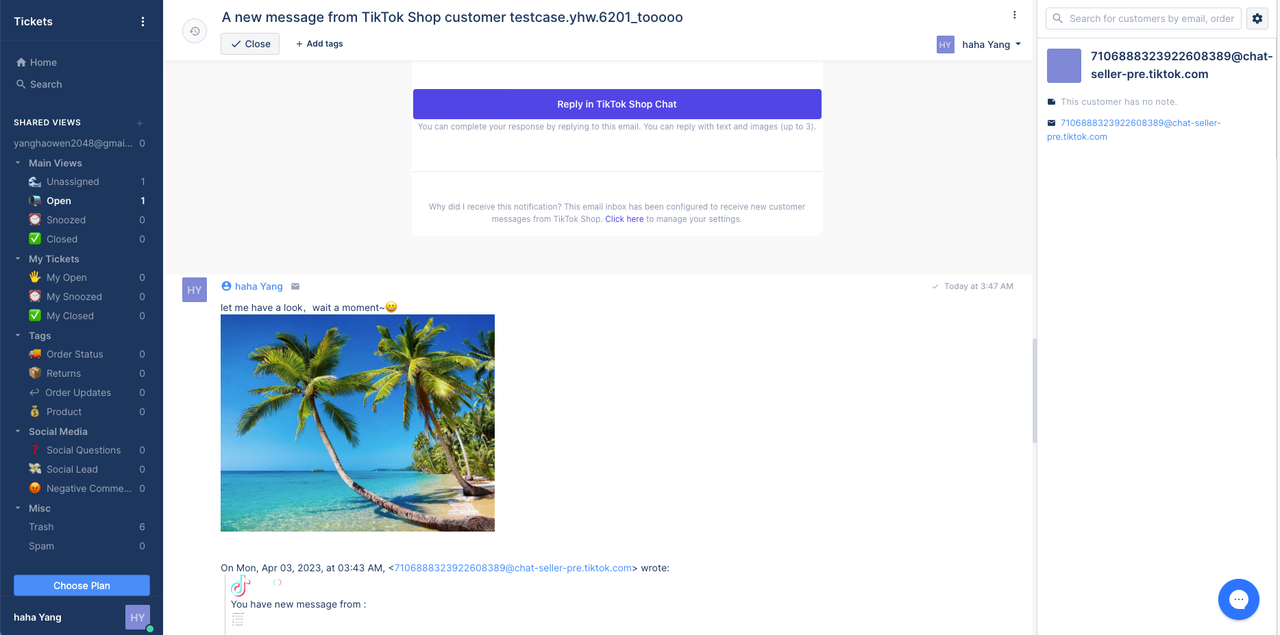The width and height of the screenshot is (1280, 635).
Task: Open the ticket history clock icon
Action: coord(194,31)
